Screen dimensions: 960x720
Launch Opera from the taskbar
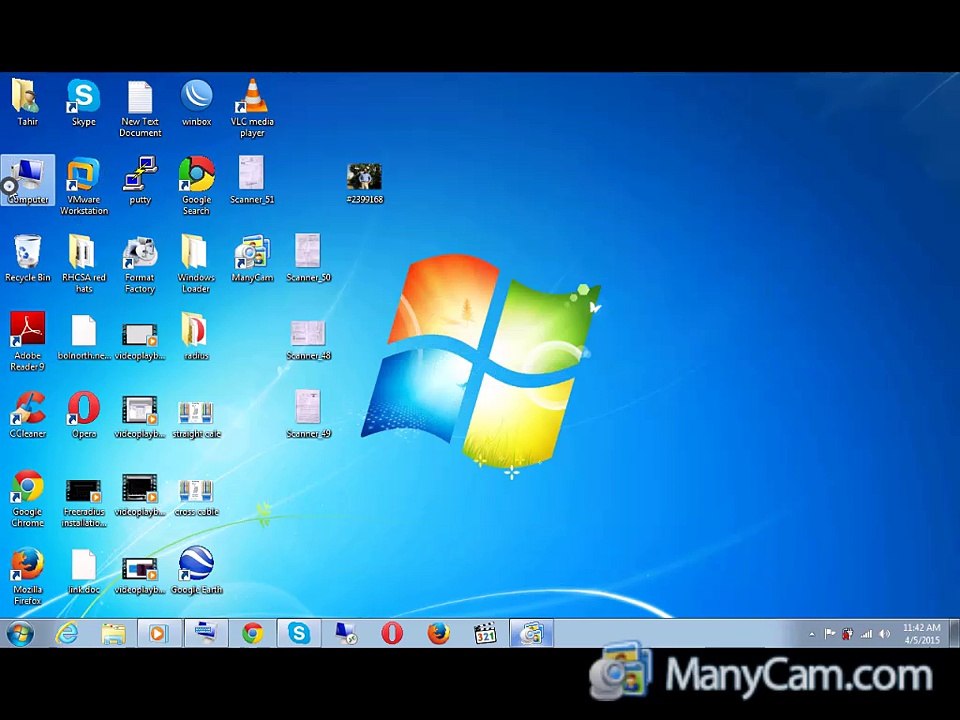click(x=392, y=633)
